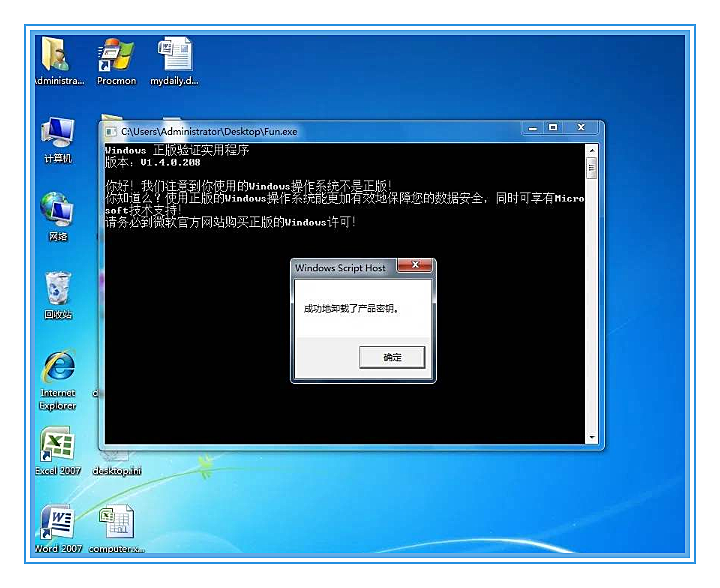
Task: Click the console scrollbar down arrow
Action: (592, 437)
